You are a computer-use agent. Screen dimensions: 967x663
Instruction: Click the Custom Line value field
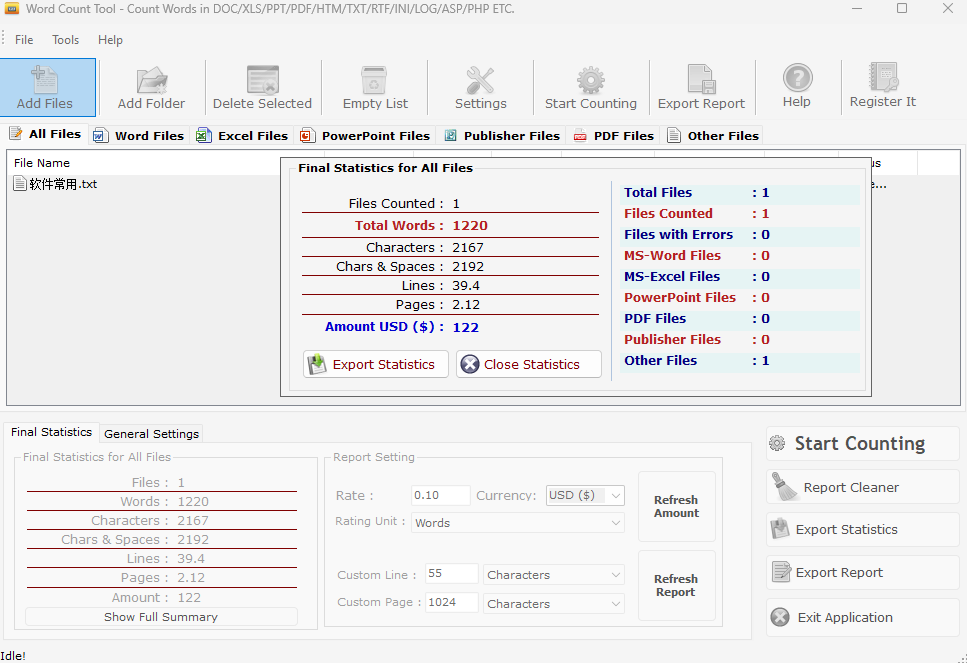[x=451, y=573]
